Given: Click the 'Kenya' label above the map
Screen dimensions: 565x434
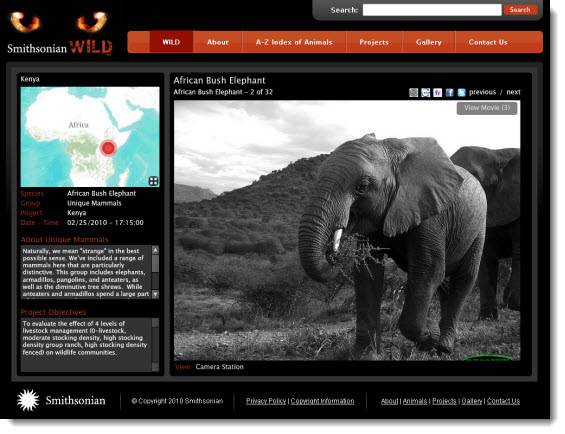Looking at the screenshot, I should coord(30,79).
